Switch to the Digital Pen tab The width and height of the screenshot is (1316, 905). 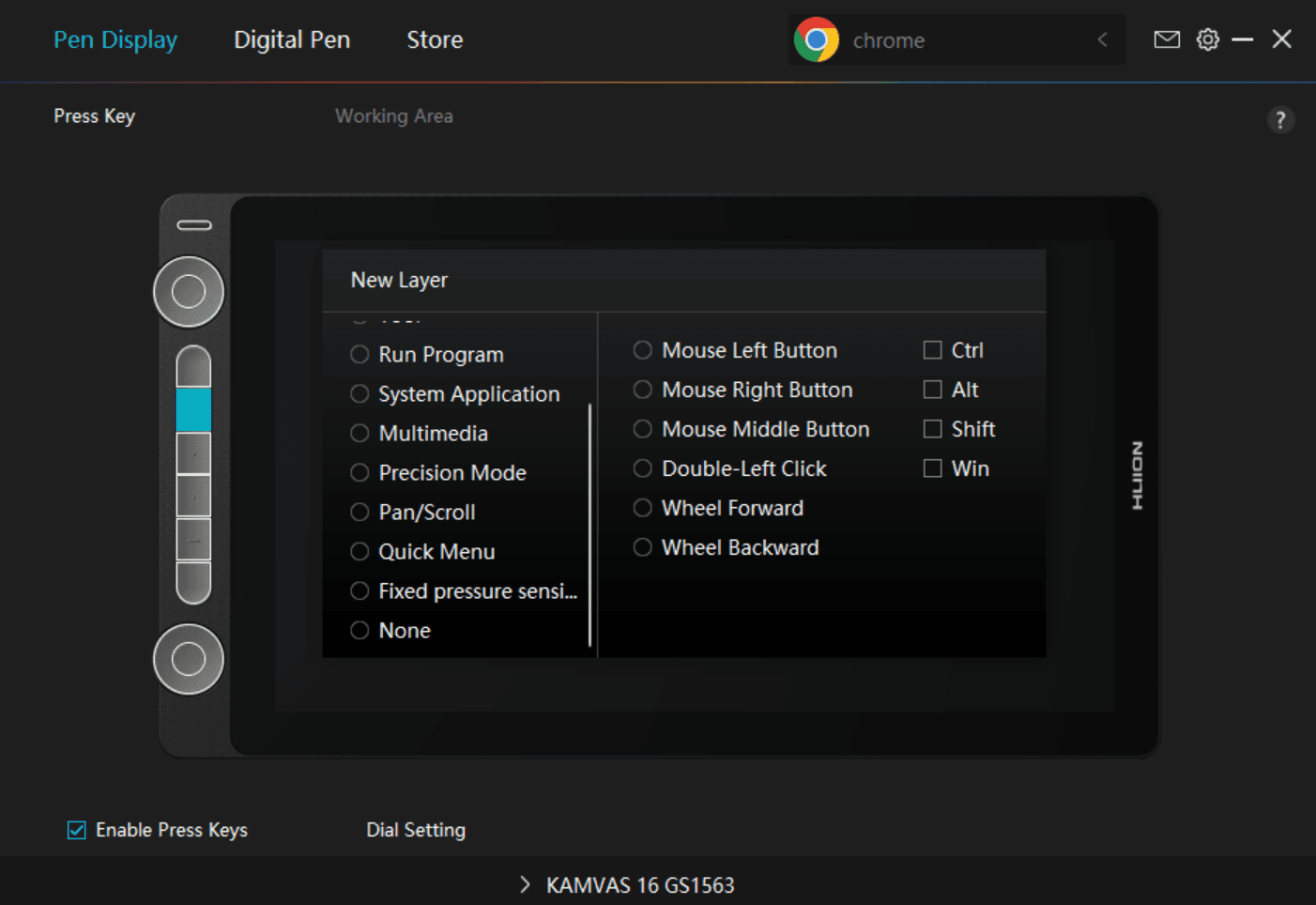291,39
